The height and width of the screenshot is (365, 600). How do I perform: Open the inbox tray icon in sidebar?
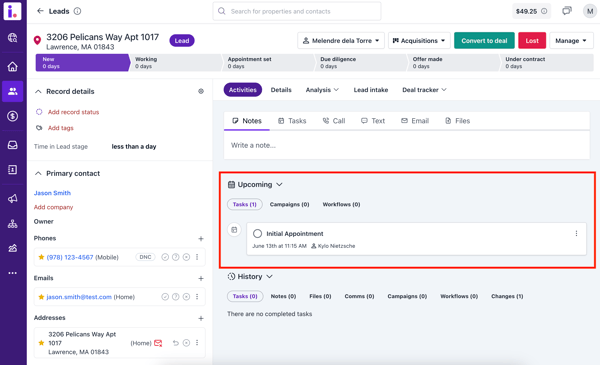point(12,145)
